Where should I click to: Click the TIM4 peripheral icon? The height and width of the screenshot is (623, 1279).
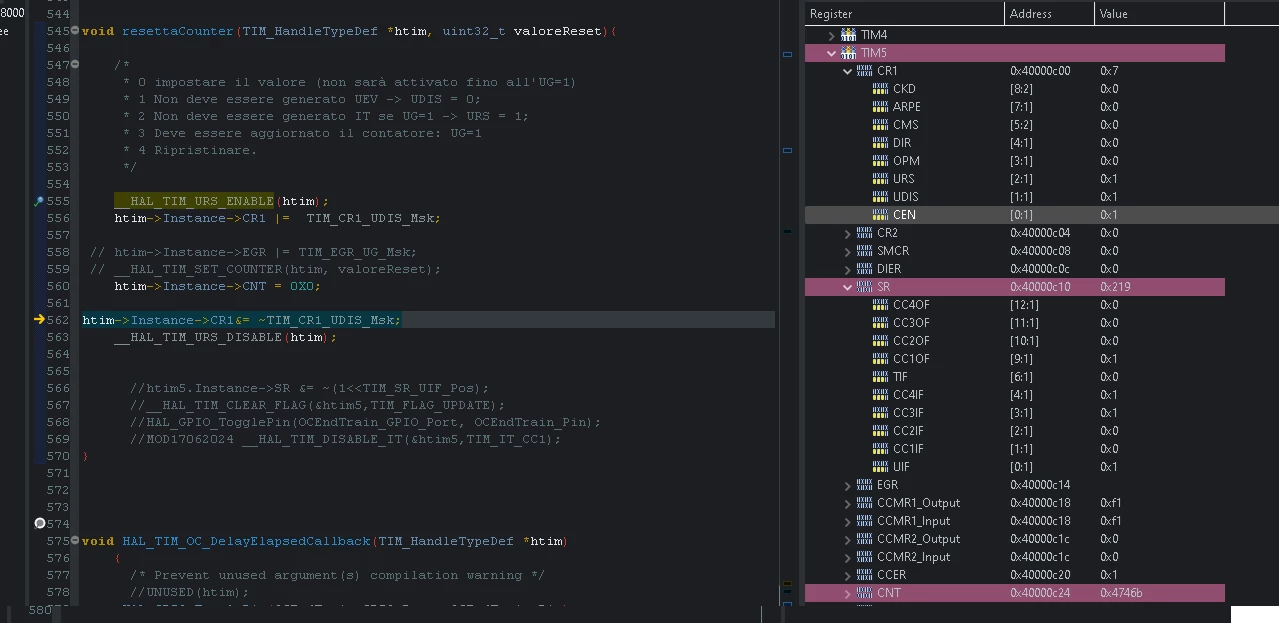848,35
